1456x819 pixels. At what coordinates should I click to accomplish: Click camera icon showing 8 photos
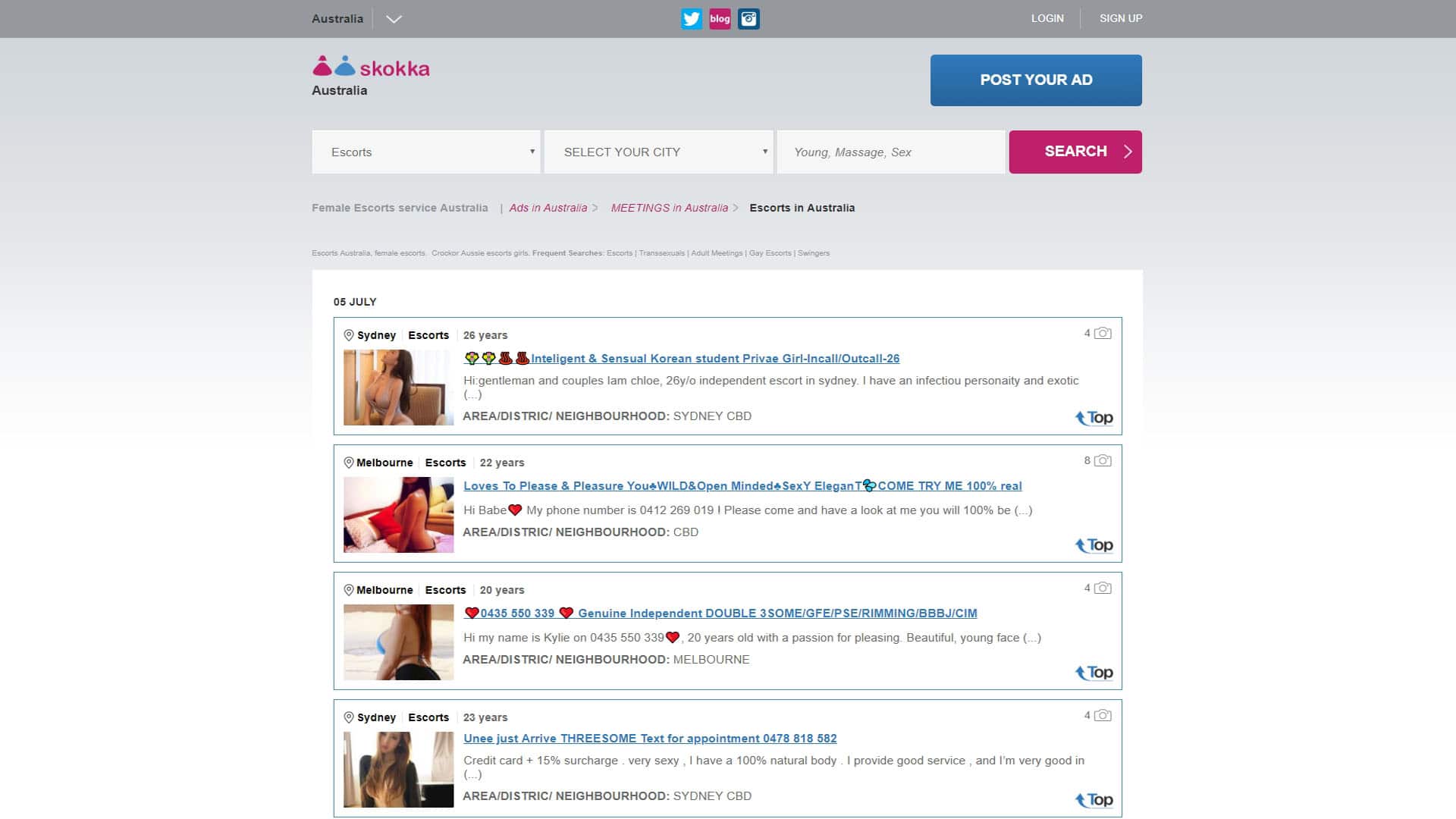tap(1103, 461)
